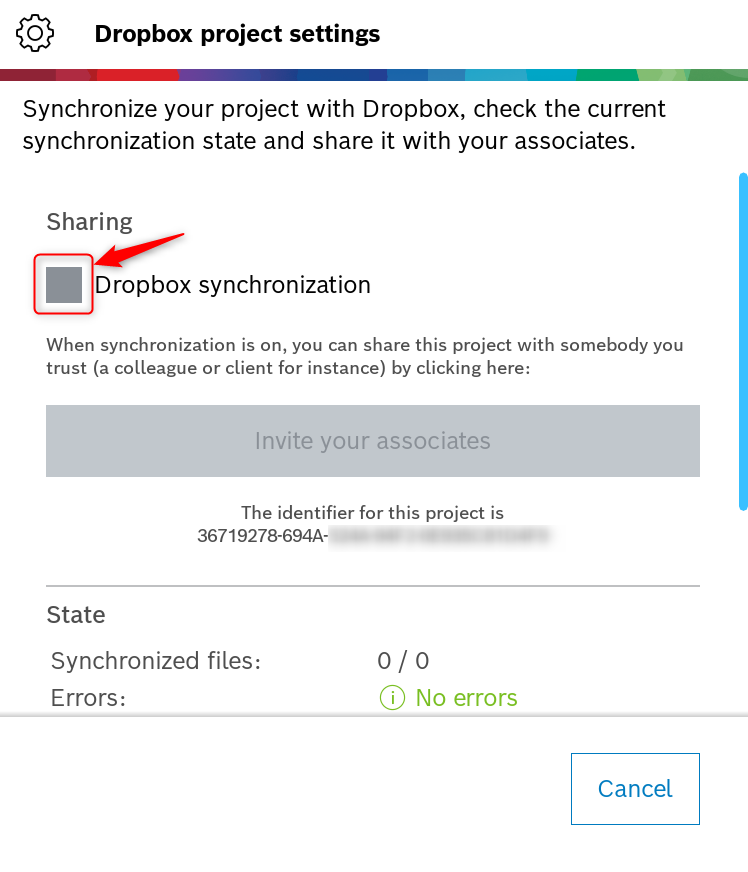Click the Sharing section heading
This screenshot has width=748, height=872.
(x=89, y=222)
